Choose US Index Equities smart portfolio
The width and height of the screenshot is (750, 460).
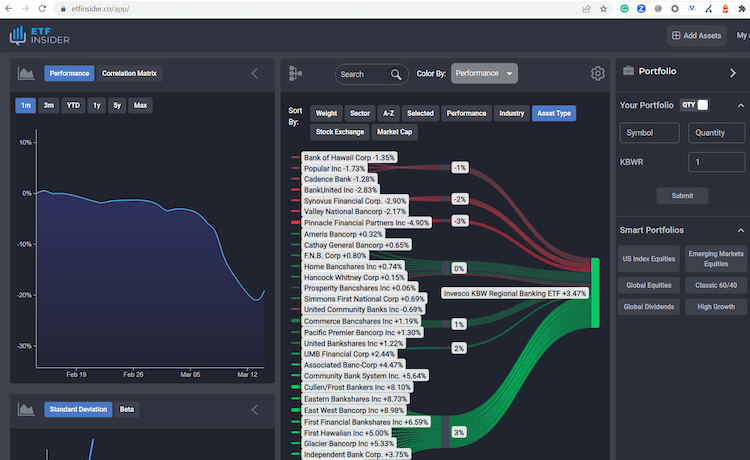pos(649,259)
